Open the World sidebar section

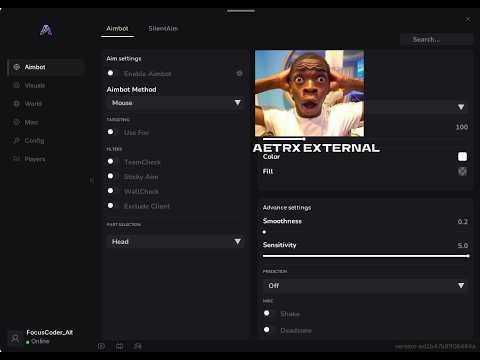pos(45,104)
